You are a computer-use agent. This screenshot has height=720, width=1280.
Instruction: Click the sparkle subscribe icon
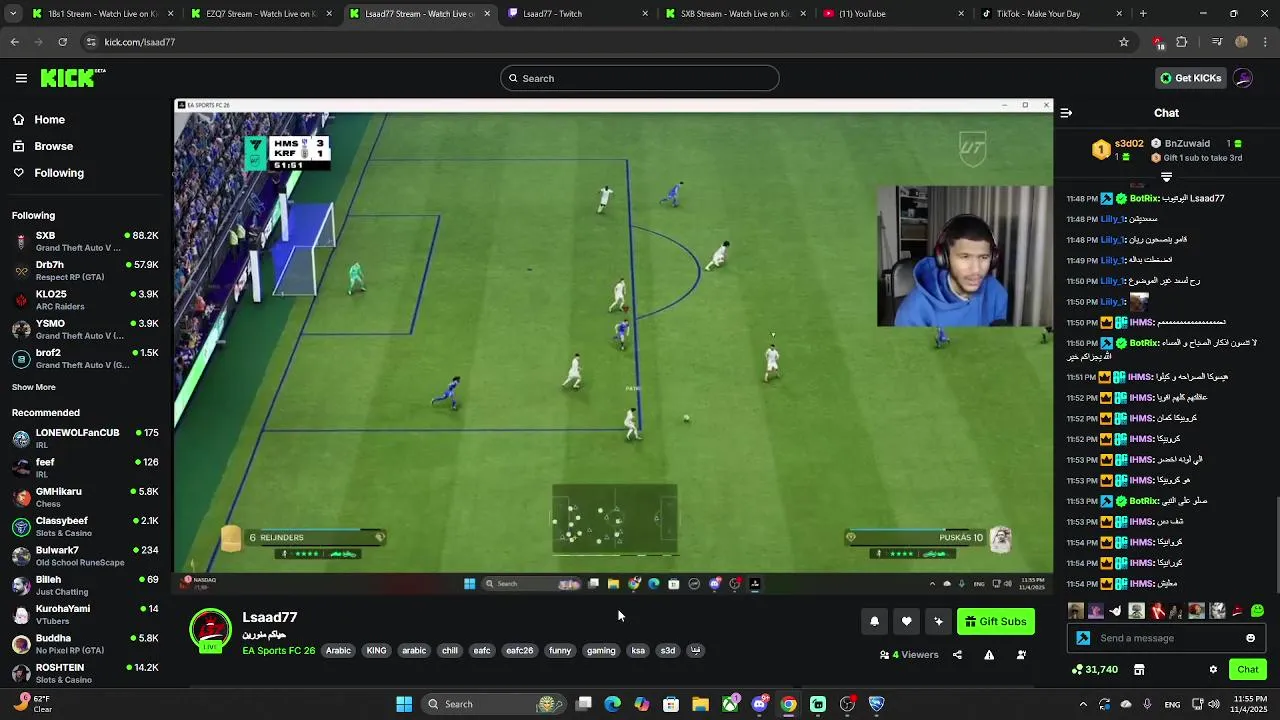938,621
